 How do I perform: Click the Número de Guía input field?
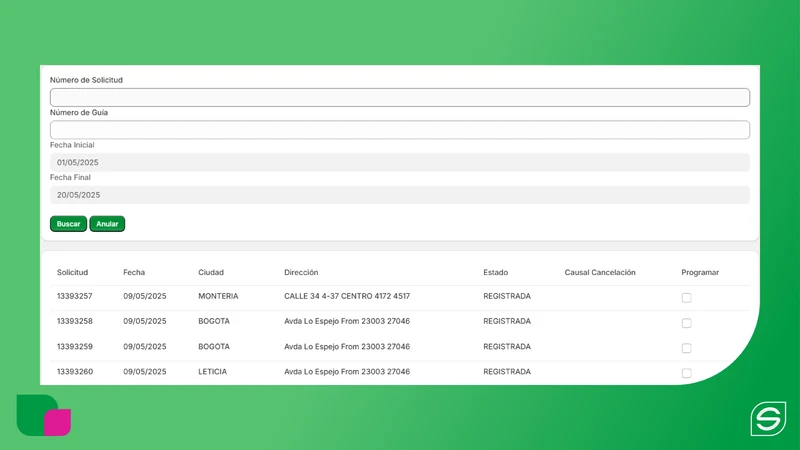[399, 130]
